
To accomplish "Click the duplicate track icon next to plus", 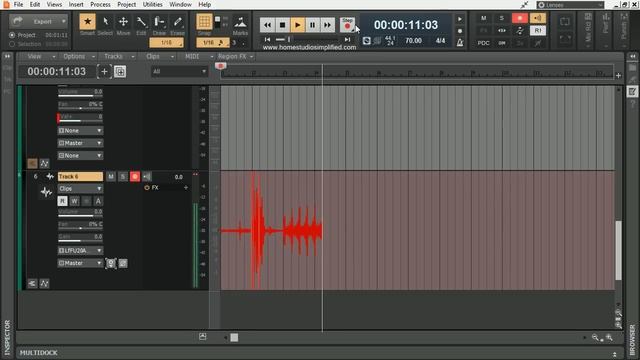I will 120,72.
